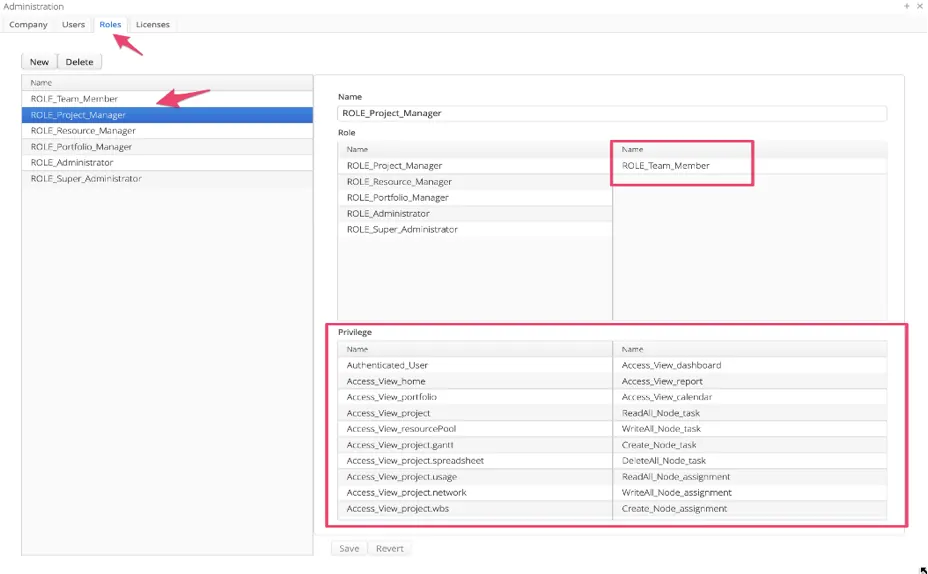Select the Access_View_portfolio privilege

pyautogui.click(x=475, y=397)
